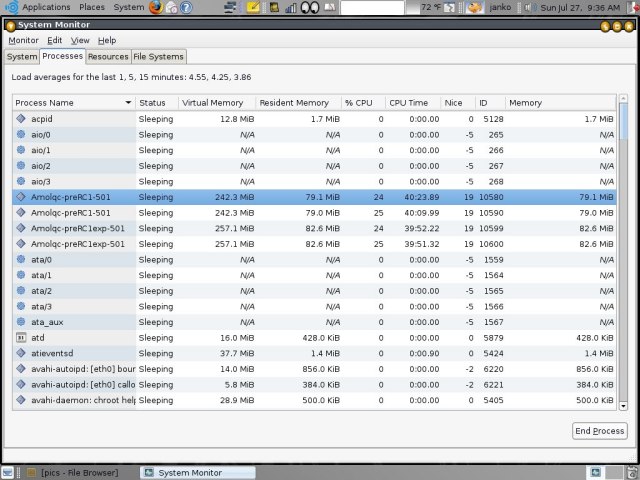
Task: Click the fish applet in top panel
Action: (x=474, y=7)
